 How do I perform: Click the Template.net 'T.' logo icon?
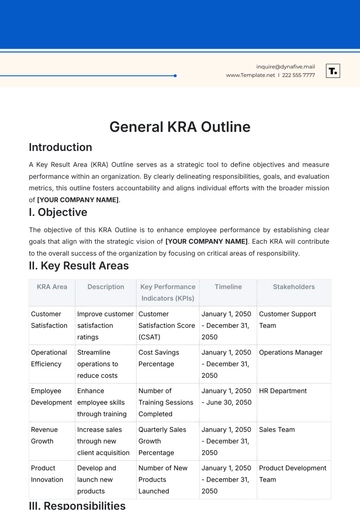(x=333, y=71)
